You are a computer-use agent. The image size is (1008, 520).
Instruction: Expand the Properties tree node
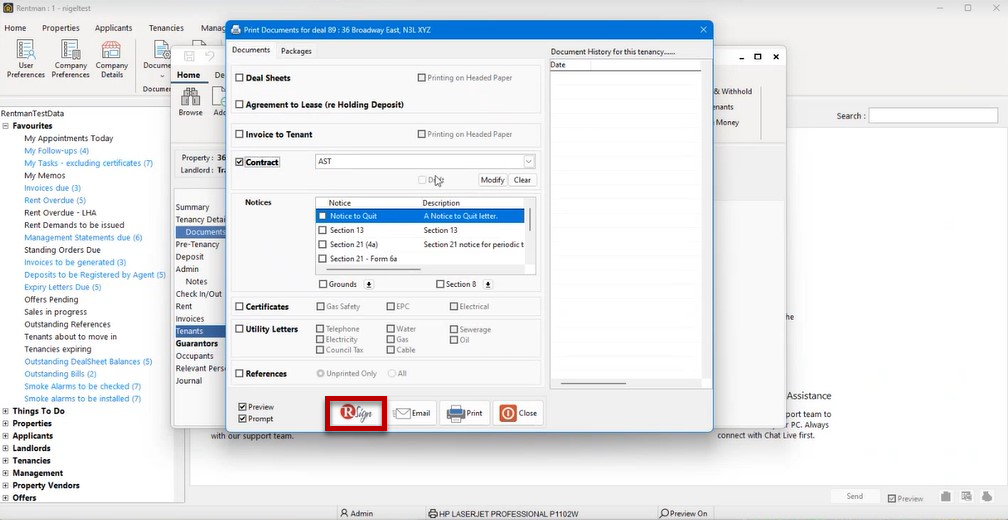pyautogui.click(x=6, y=424)
